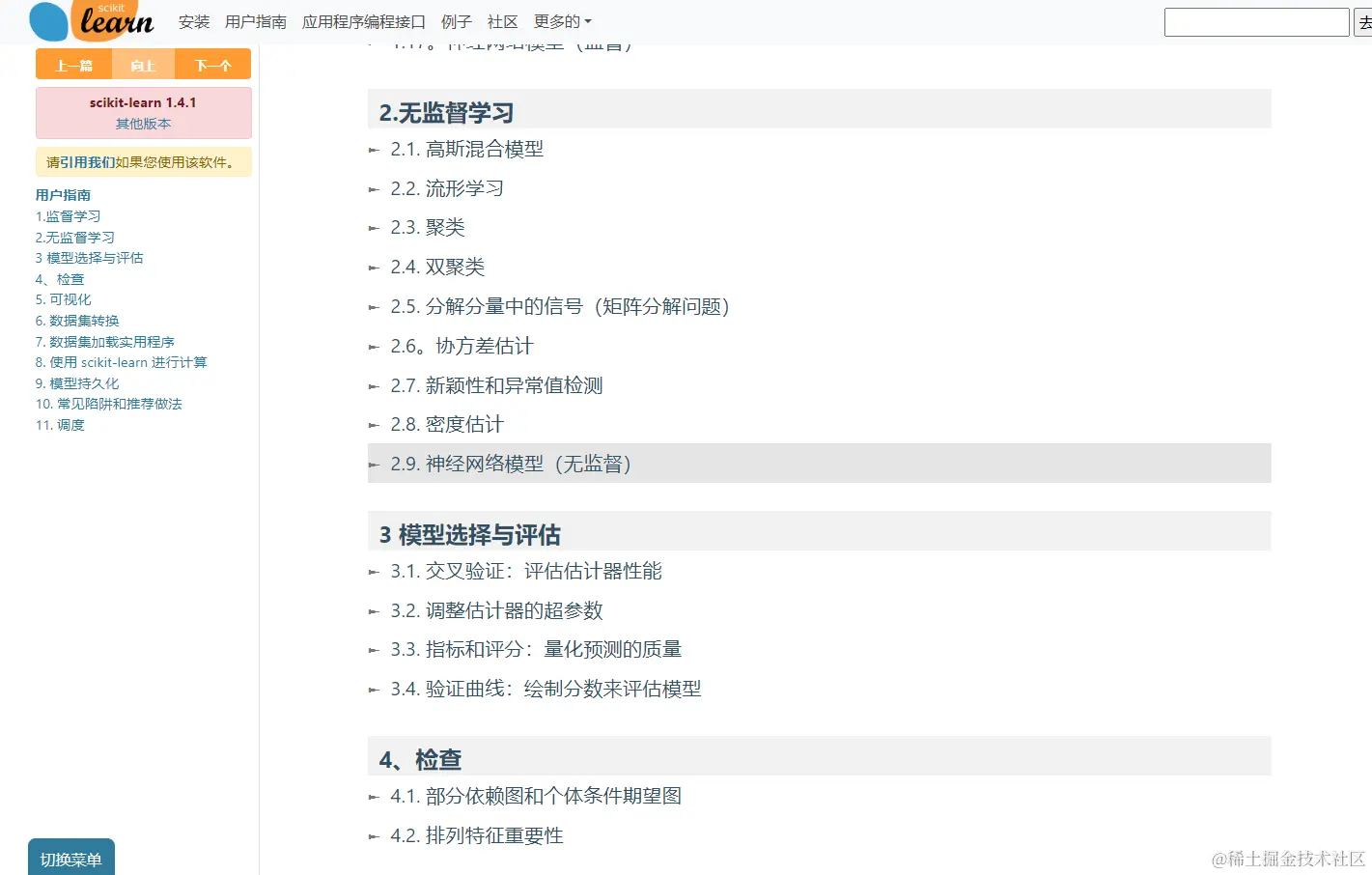
Task: Expand the 更多的 dropdown menu
Action: (563, 21)
